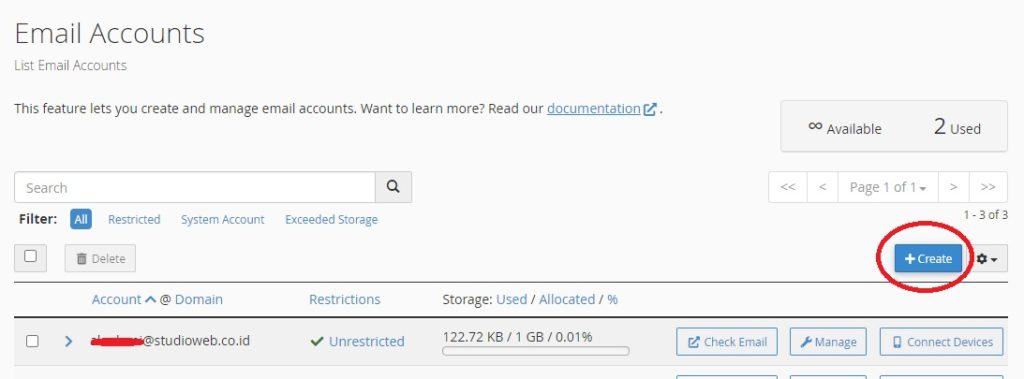Select the All filter
The height and width of the screenshot is (379, 1024).
click(x=81, y=220)
